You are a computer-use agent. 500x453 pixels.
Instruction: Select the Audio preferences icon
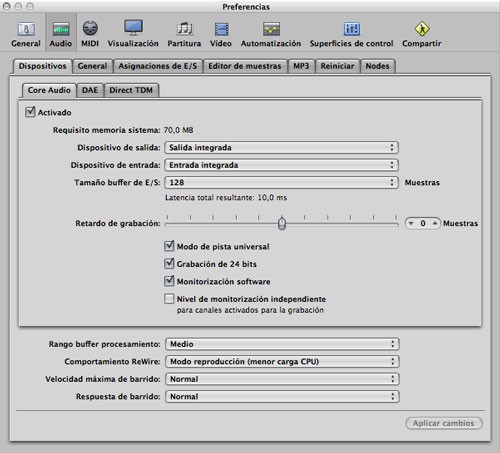[61, 30]
